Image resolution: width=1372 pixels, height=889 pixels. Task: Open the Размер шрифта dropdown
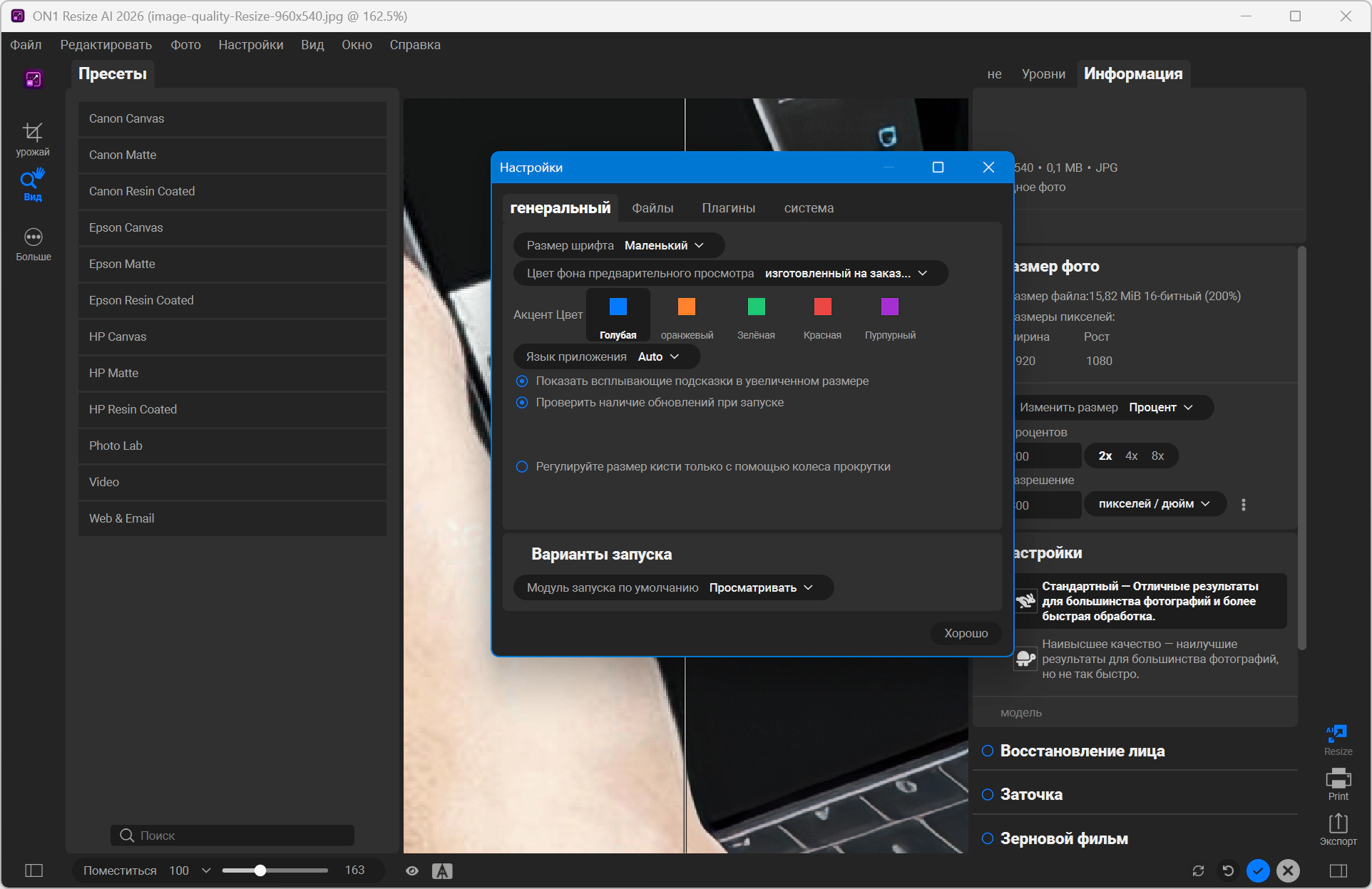[619, 245]
